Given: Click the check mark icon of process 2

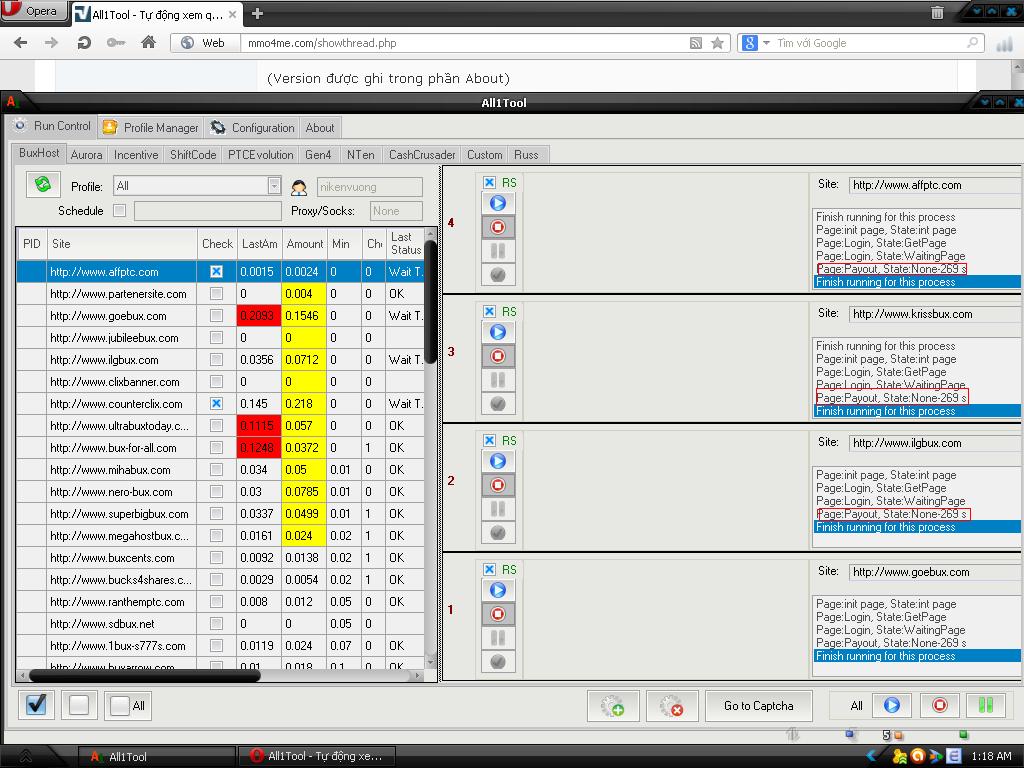Looking at the screenshot, I should 498,533.
